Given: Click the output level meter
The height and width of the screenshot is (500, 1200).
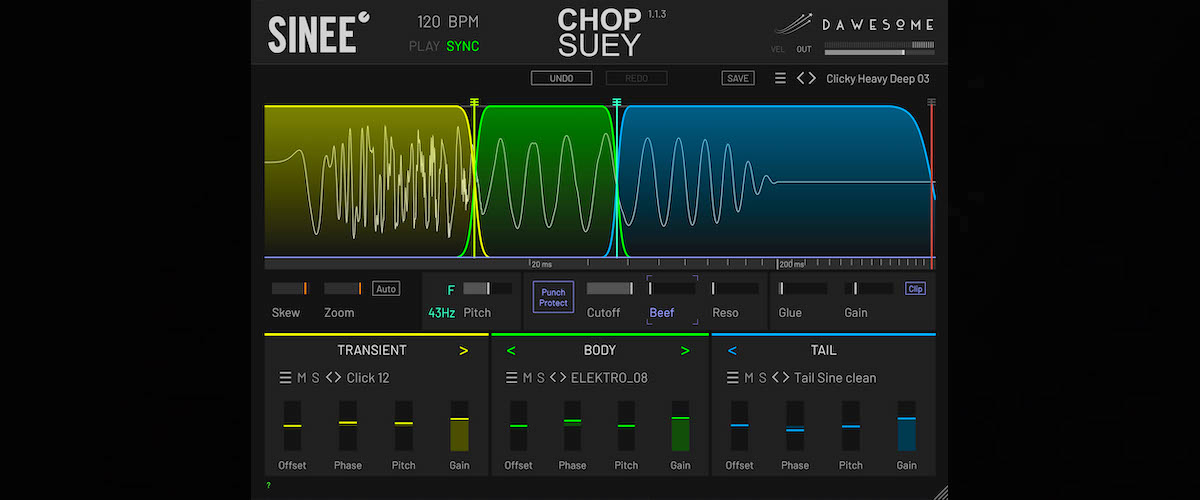Looking at the screenshot, I should [880, 48].
